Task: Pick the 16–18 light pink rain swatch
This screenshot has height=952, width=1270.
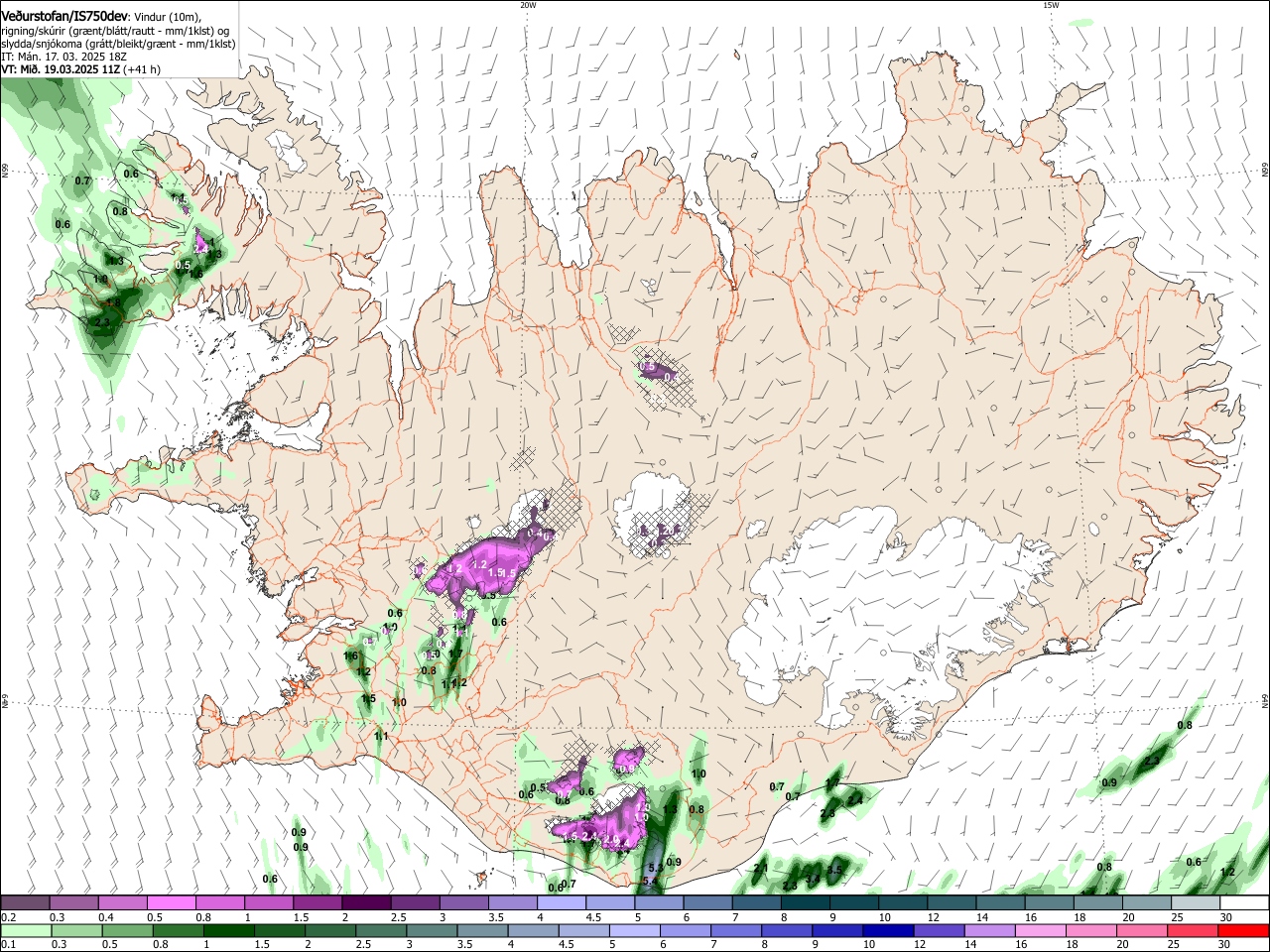Action: [x=1041, y=930]
